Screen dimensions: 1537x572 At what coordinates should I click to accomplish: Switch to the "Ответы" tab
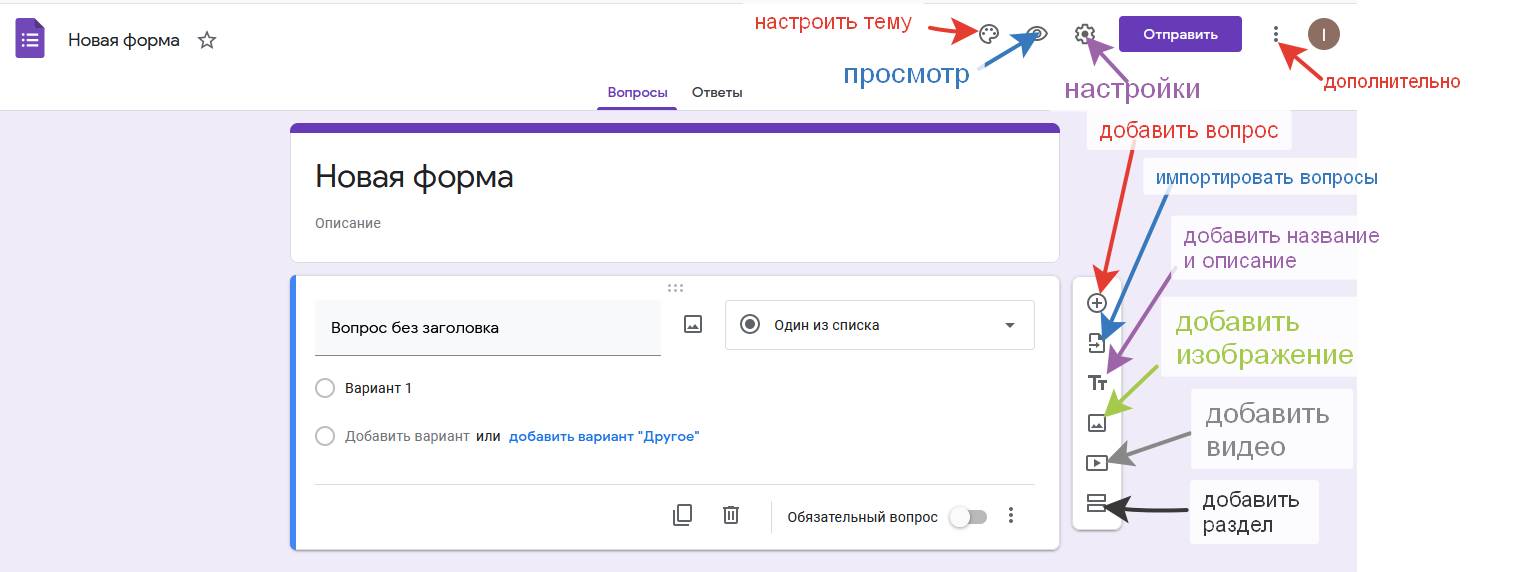tap(717, 93)
